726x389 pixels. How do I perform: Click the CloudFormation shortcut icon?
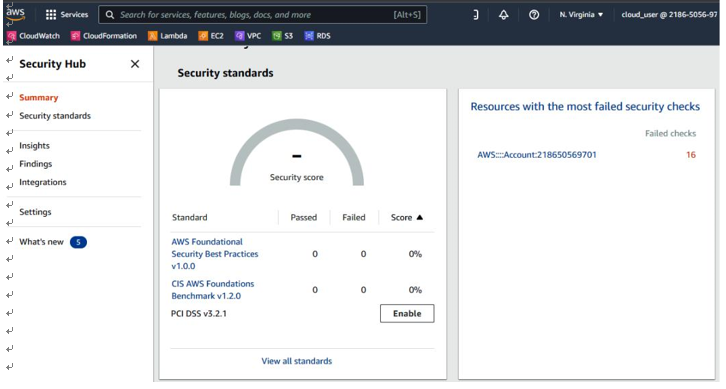(x=75, y=36)
